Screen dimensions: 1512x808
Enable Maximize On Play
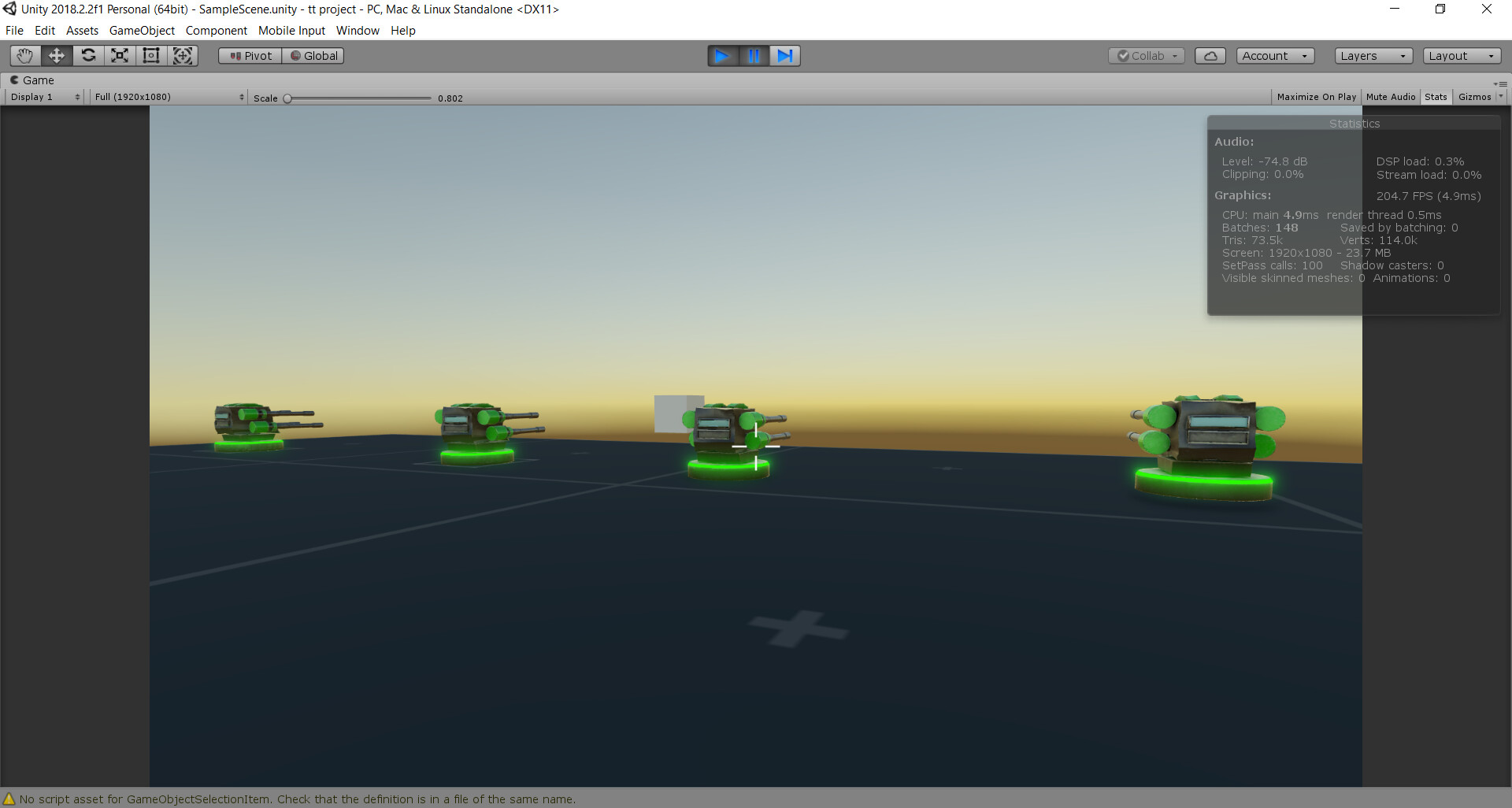(x=1316, y=96)
